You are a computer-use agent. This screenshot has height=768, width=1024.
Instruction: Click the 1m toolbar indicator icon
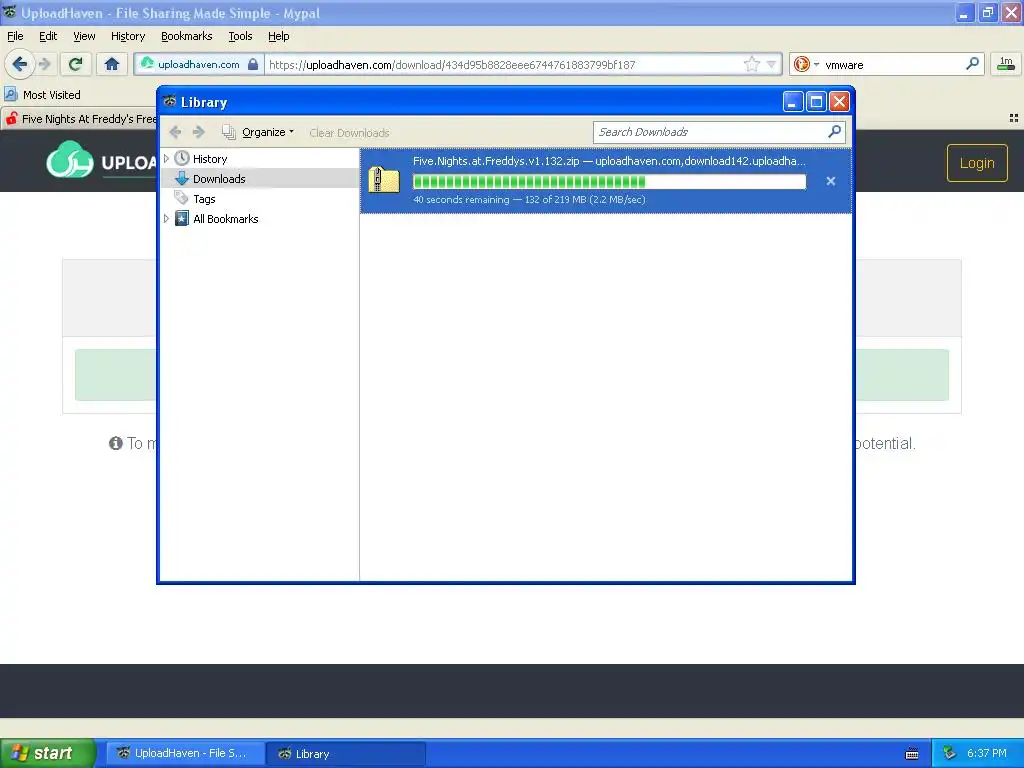pyautogui.click(x=1006, y=64)
